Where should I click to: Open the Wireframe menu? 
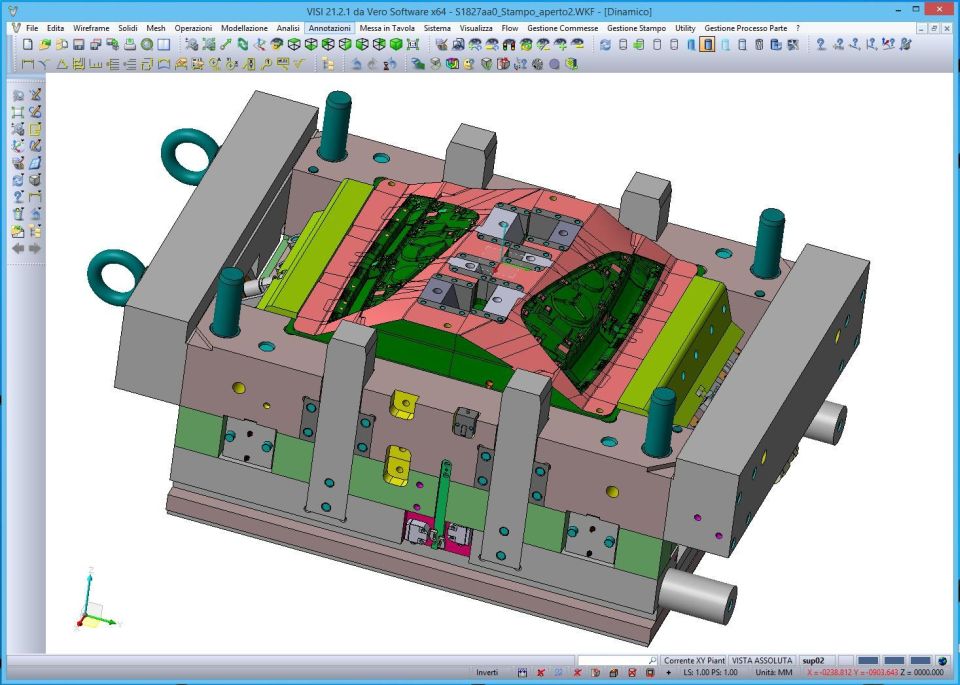(x=91, y=28)
